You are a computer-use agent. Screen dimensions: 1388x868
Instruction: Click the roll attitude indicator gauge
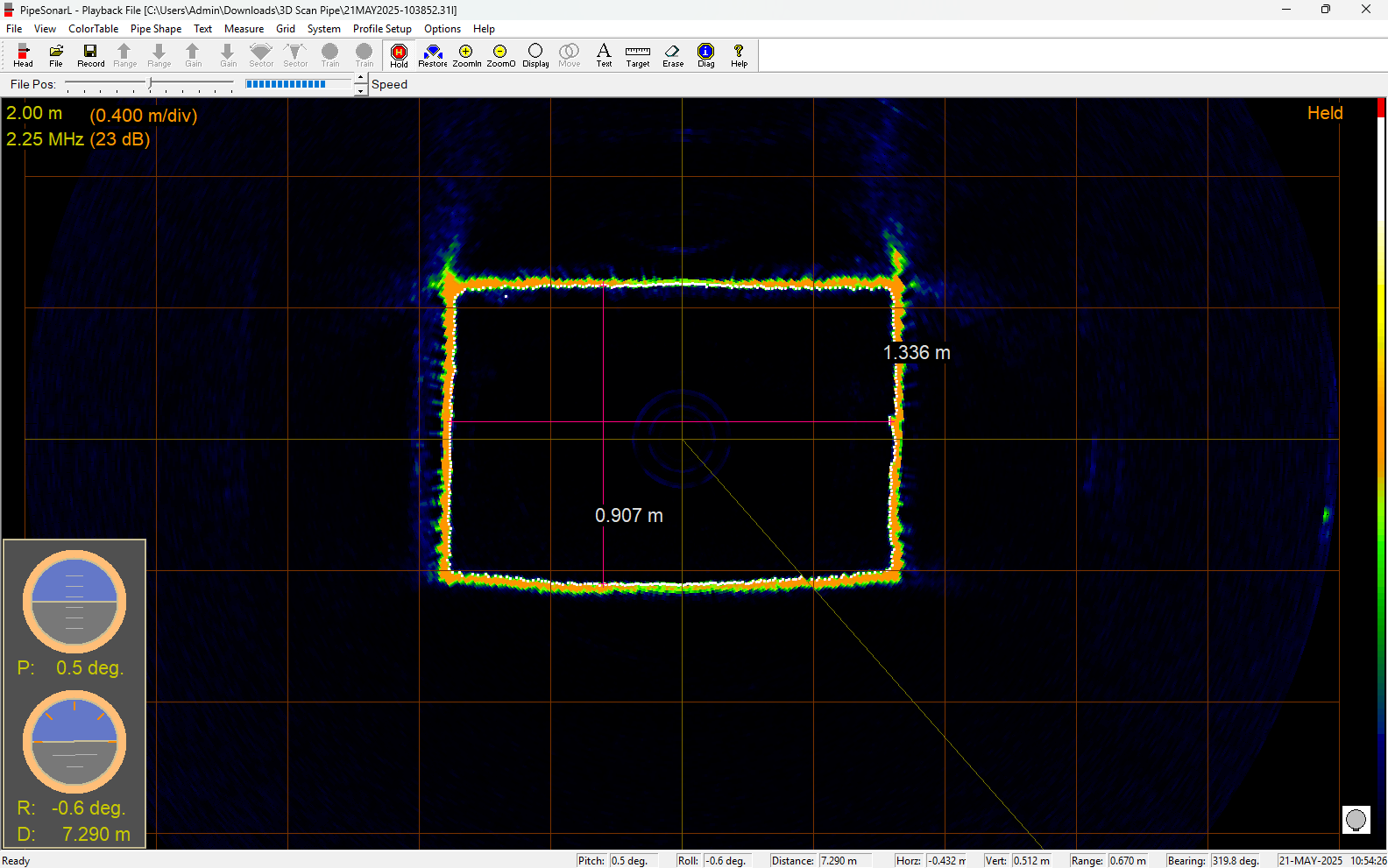[x=74, y=742]
